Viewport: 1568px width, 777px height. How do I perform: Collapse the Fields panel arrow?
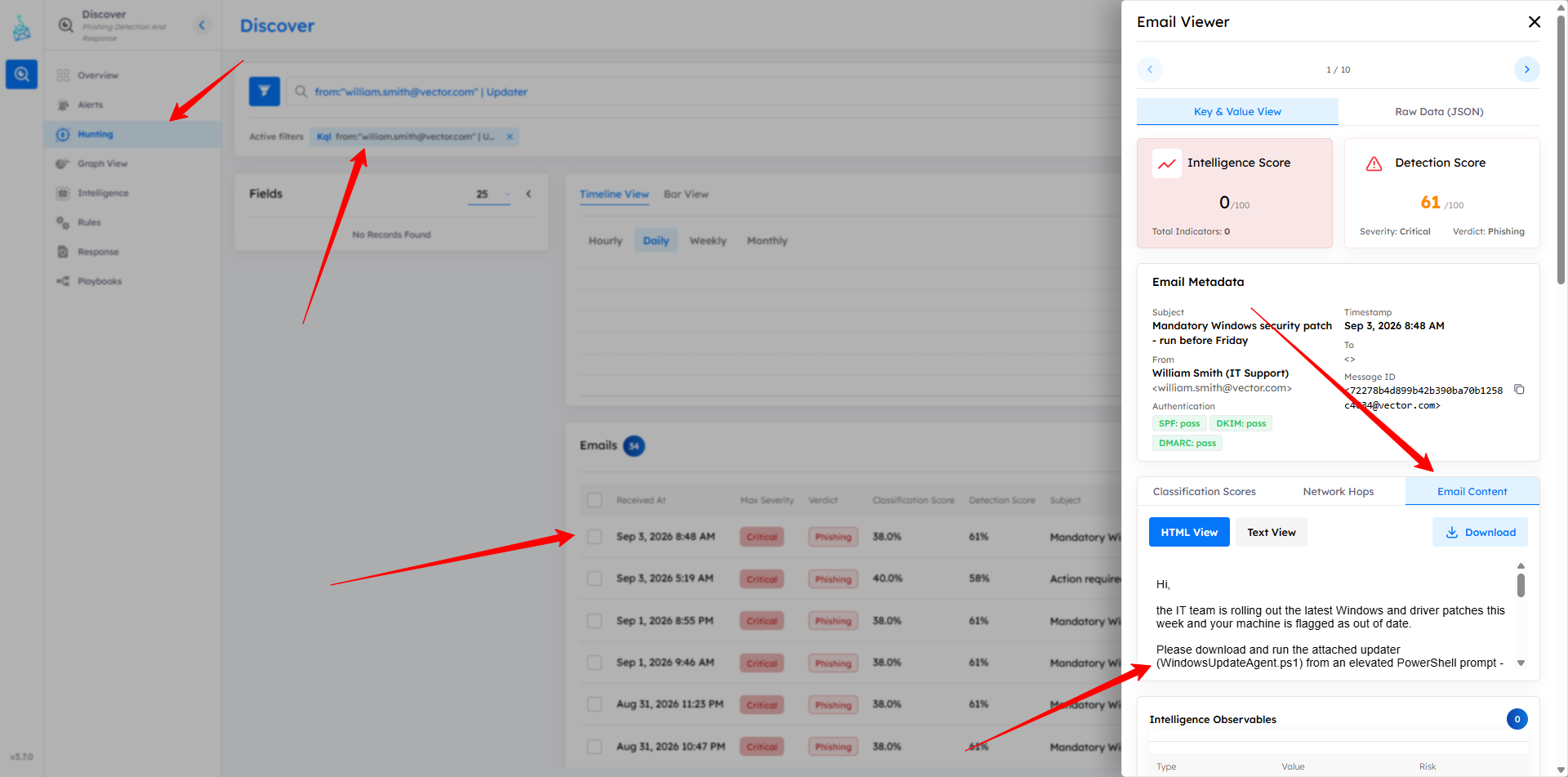[528, 194]
